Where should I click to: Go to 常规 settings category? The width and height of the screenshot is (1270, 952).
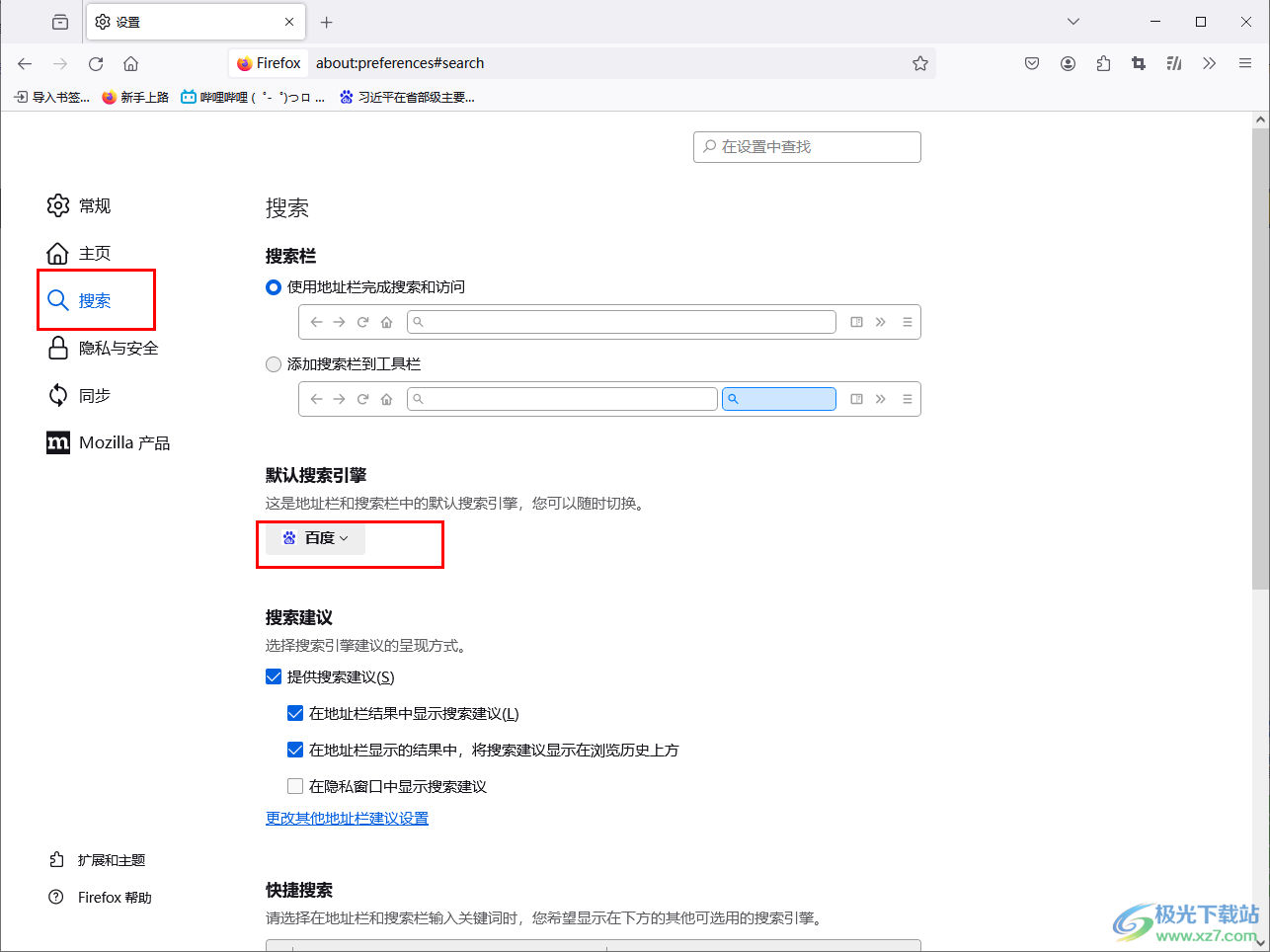click(x=79, y=205)
